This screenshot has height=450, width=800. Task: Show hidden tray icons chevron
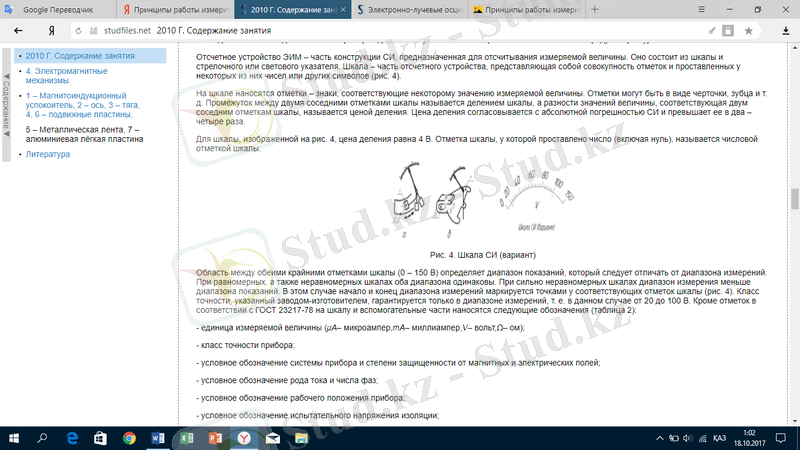pos(659,438)
